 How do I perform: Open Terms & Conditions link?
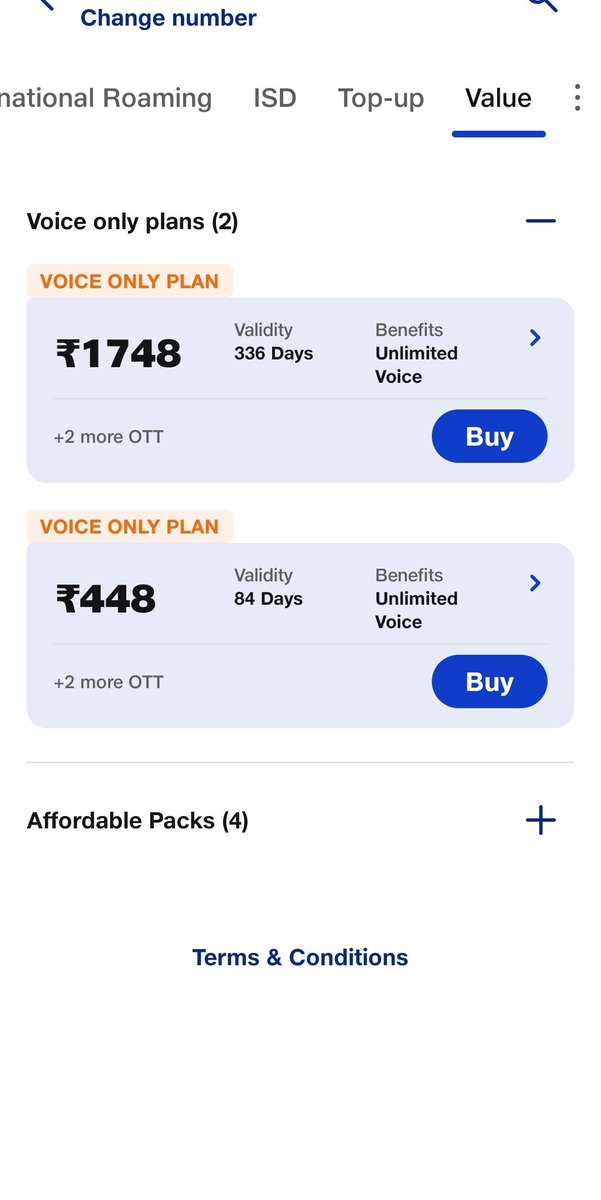[300, 957]
